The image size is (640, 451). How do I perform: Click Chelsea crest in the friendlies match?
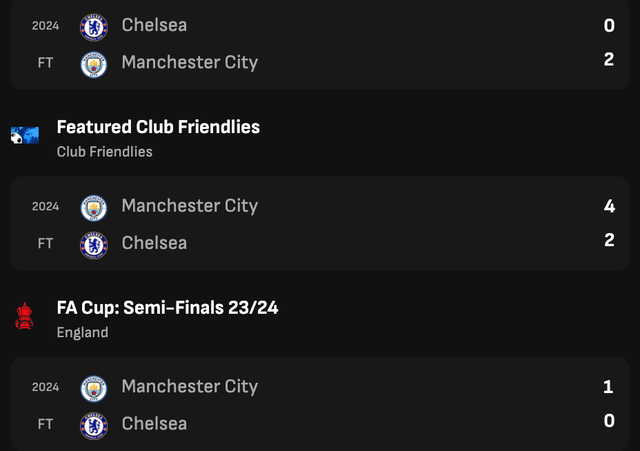[94, 245]
